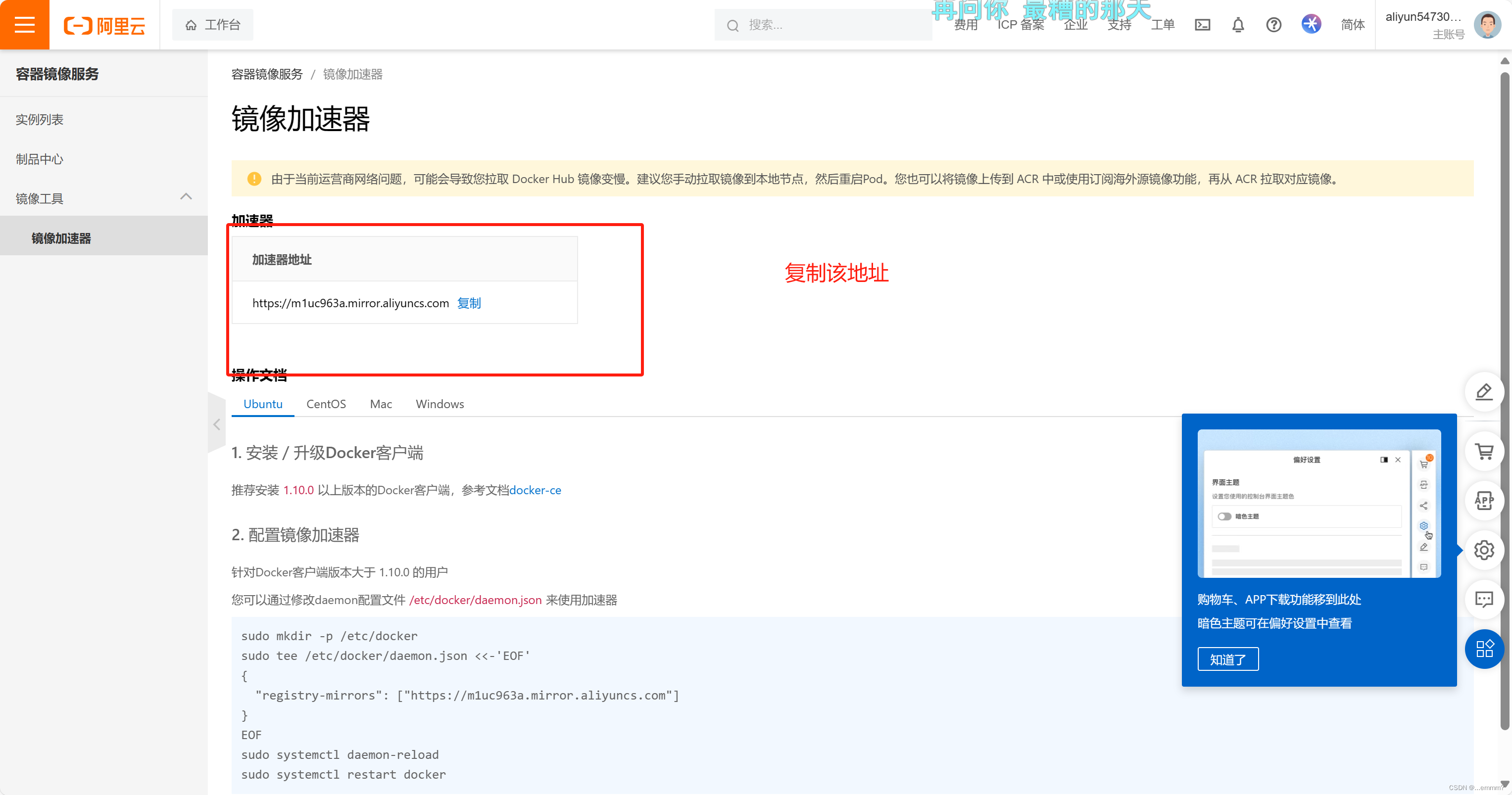The width and height of the screenshot is (1512, 795).
Task: Select the Ubuntu tab
Action: [x=262, y=404]
